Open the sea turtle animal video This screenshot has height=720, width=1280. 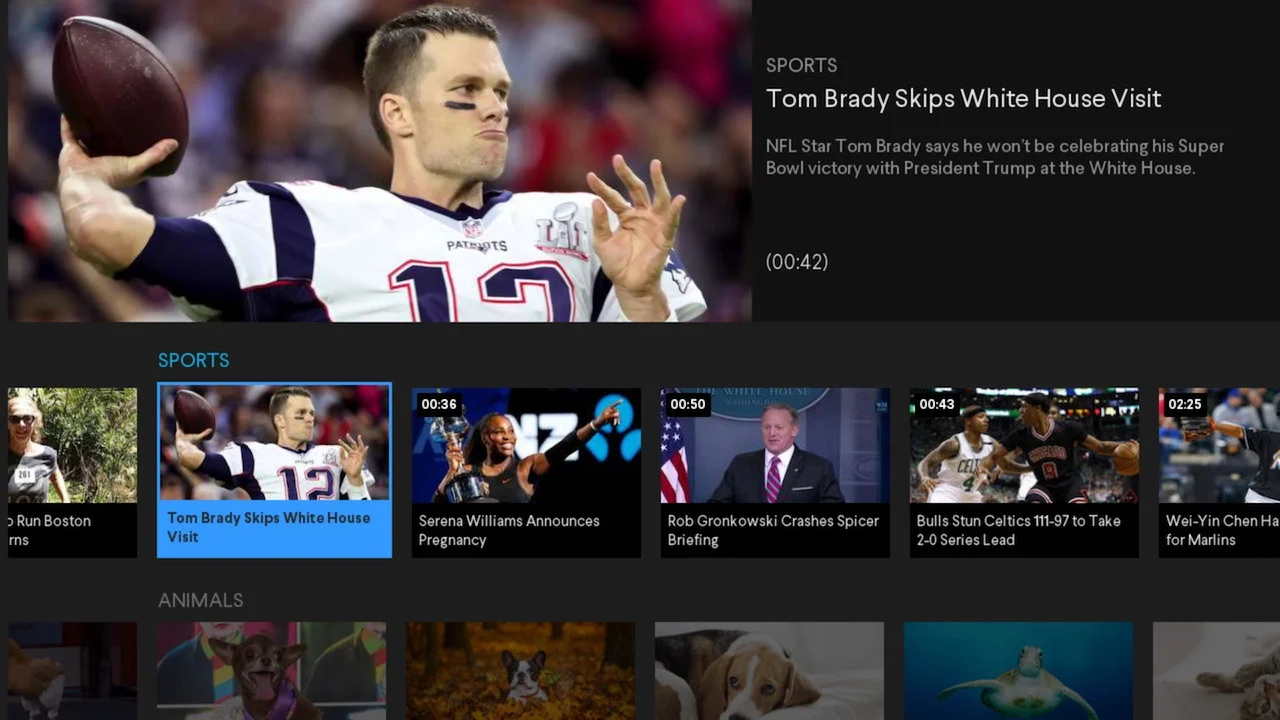pos(1018,671)
